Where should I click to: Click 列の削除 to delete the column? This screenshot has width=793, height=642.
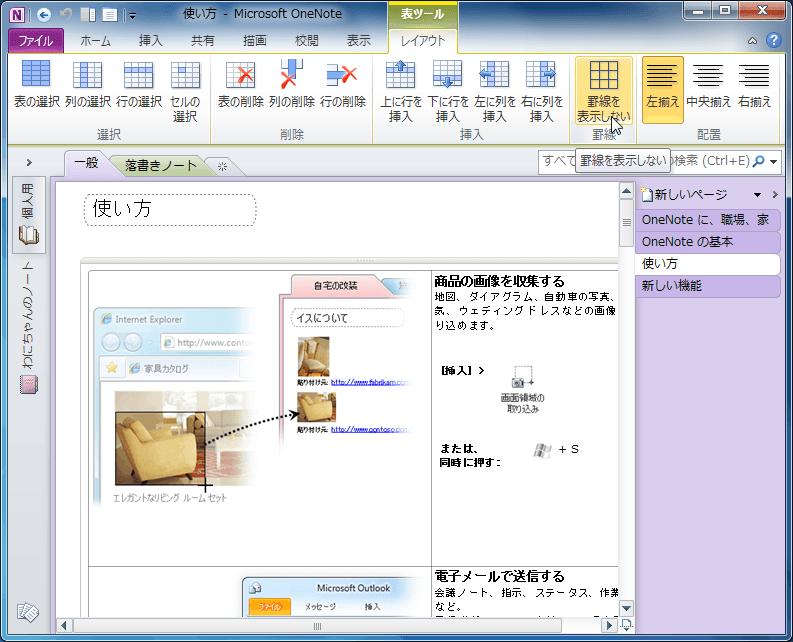point(292,84)
